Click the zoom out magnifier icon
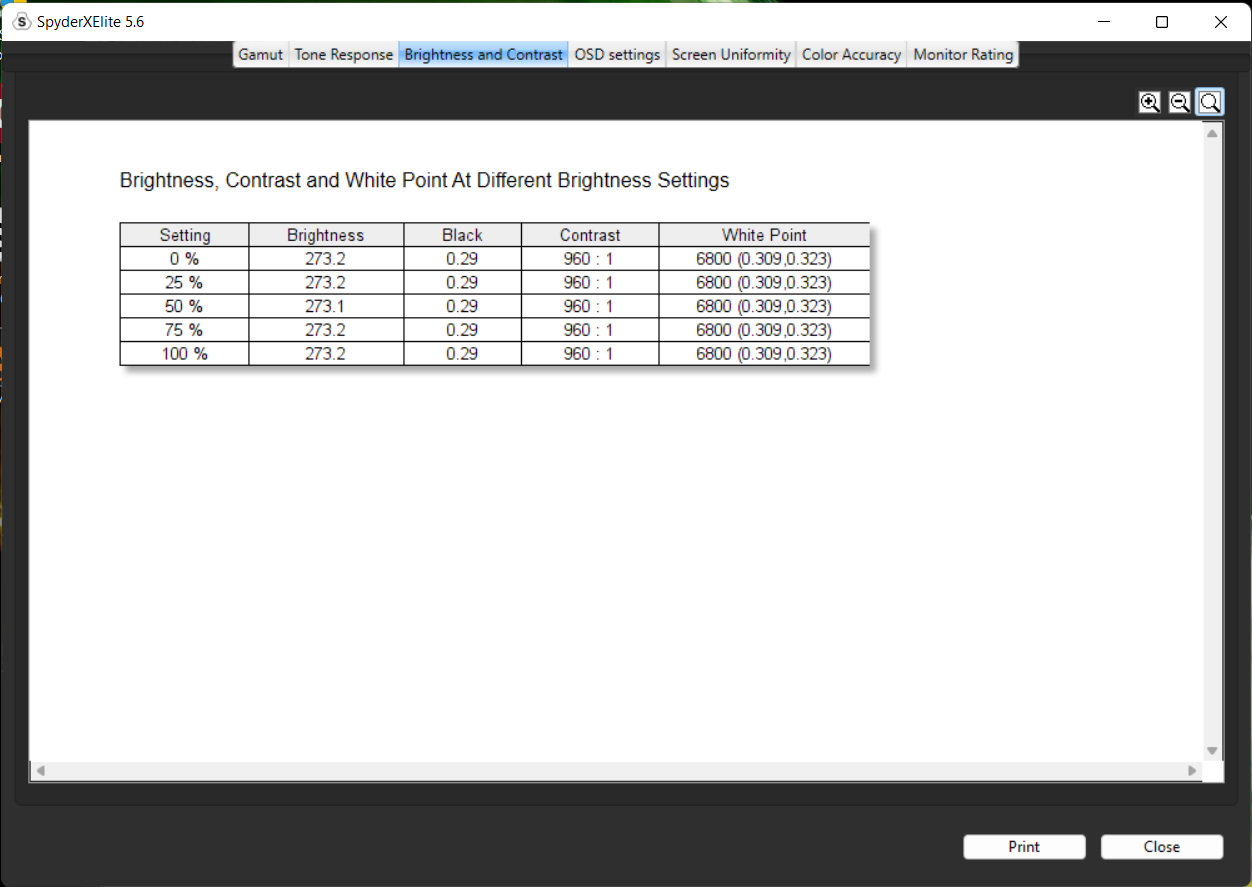Image resolution: width=1252 pixels, height=887 pixels. coord(1179,102)
